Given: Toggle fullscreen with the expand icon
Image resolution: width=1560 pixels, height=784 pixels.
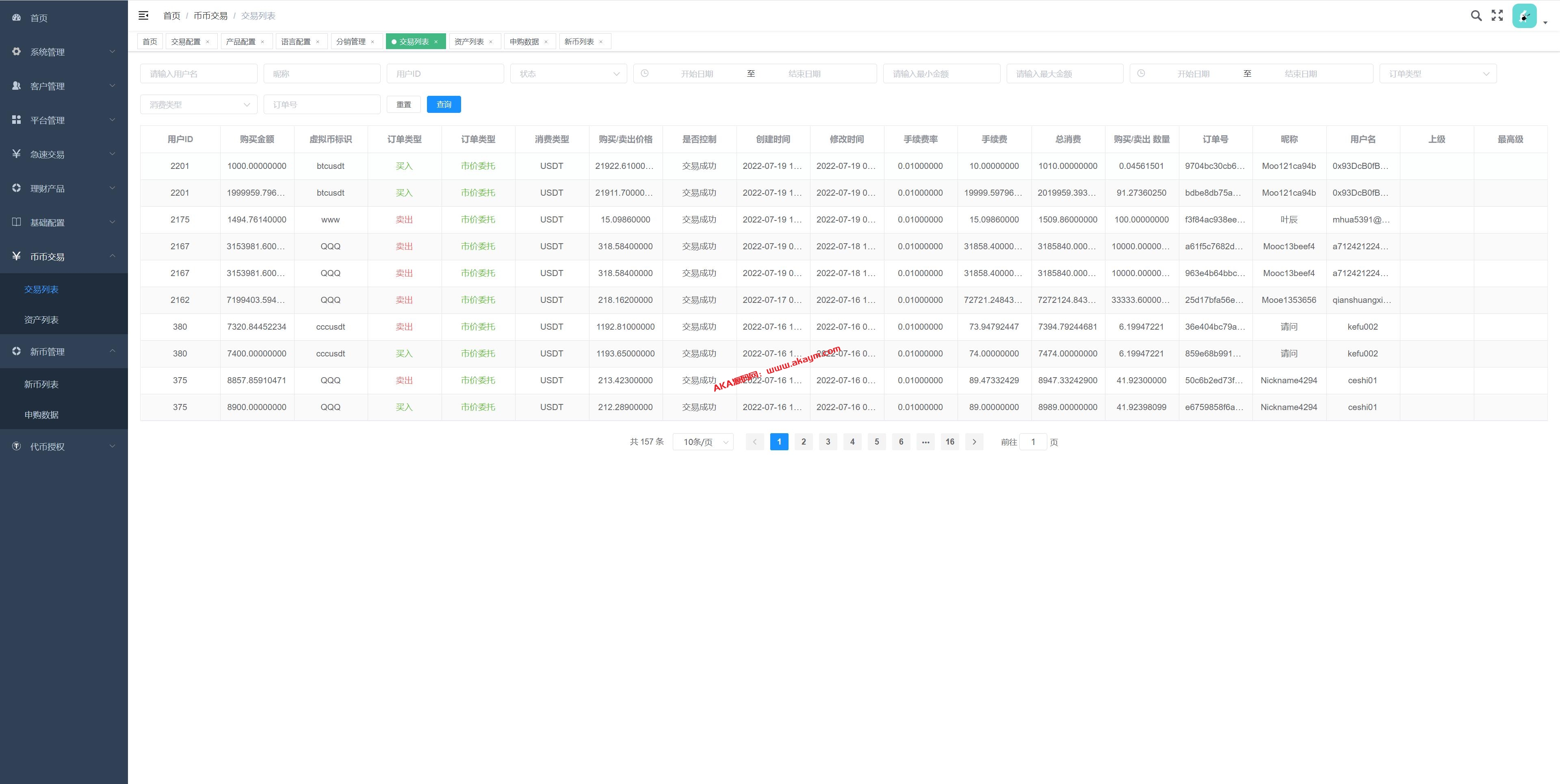Looking at the screenshot, I should click(x=1497, y=16).
